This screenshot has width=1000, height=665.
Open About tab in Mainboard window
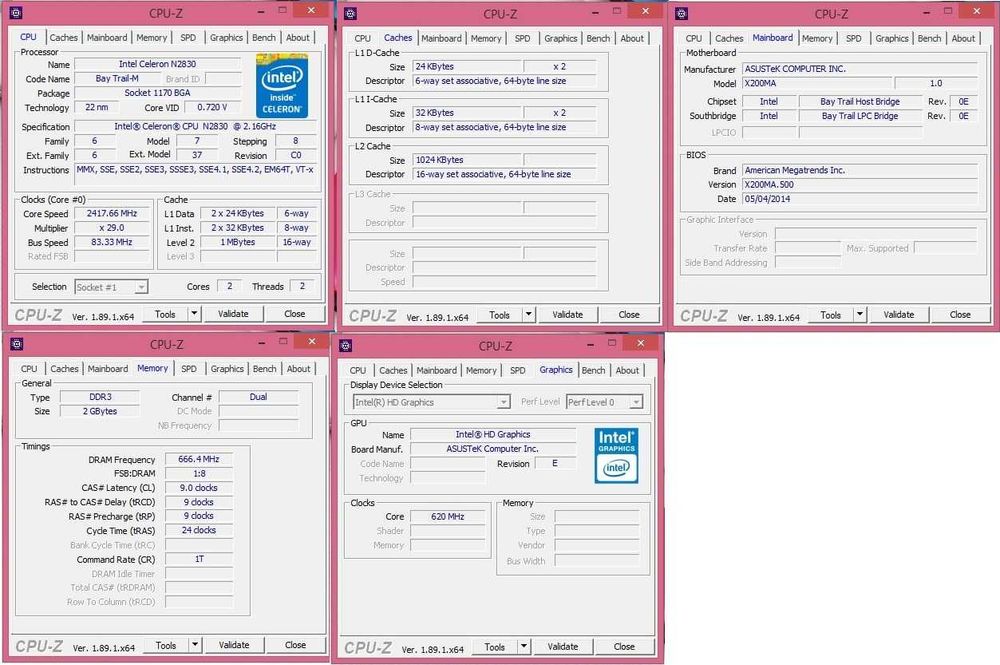pyautogui.click(x=963, y=38)
